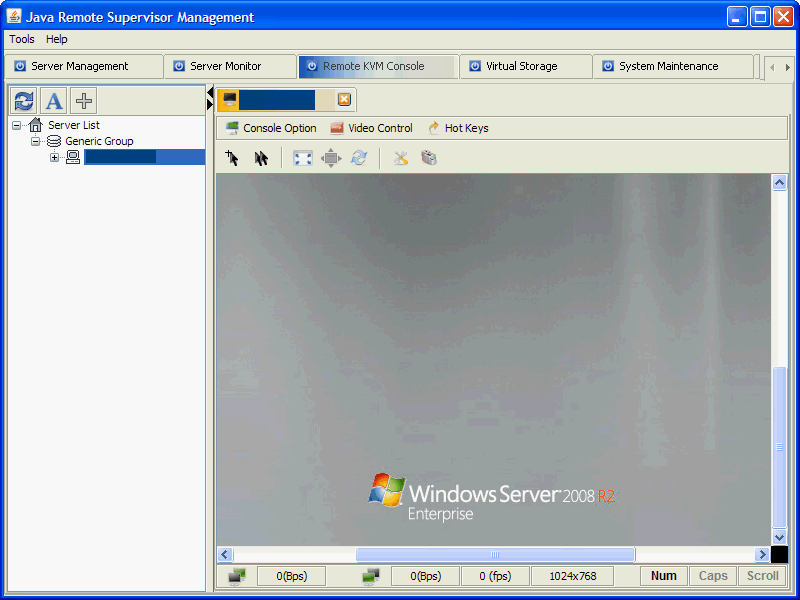Image resolution: width=800 pixels, height=600 pixels.
Task: Click the monitor icon on console session tab
Action: point(230,99)
